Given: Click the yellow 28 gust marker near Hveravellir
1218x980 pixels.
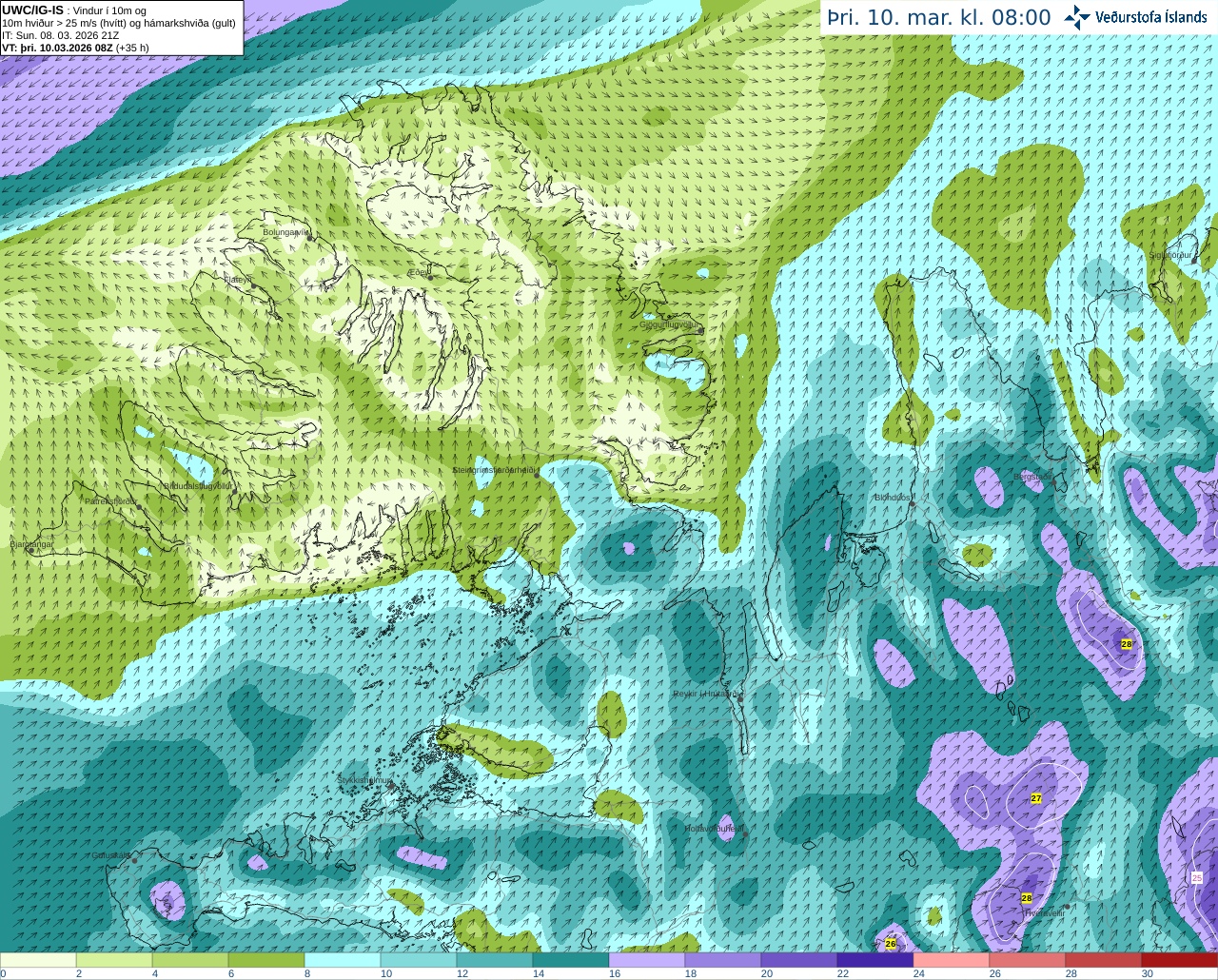Looking at the screenshot, I should coord(1027,898).
